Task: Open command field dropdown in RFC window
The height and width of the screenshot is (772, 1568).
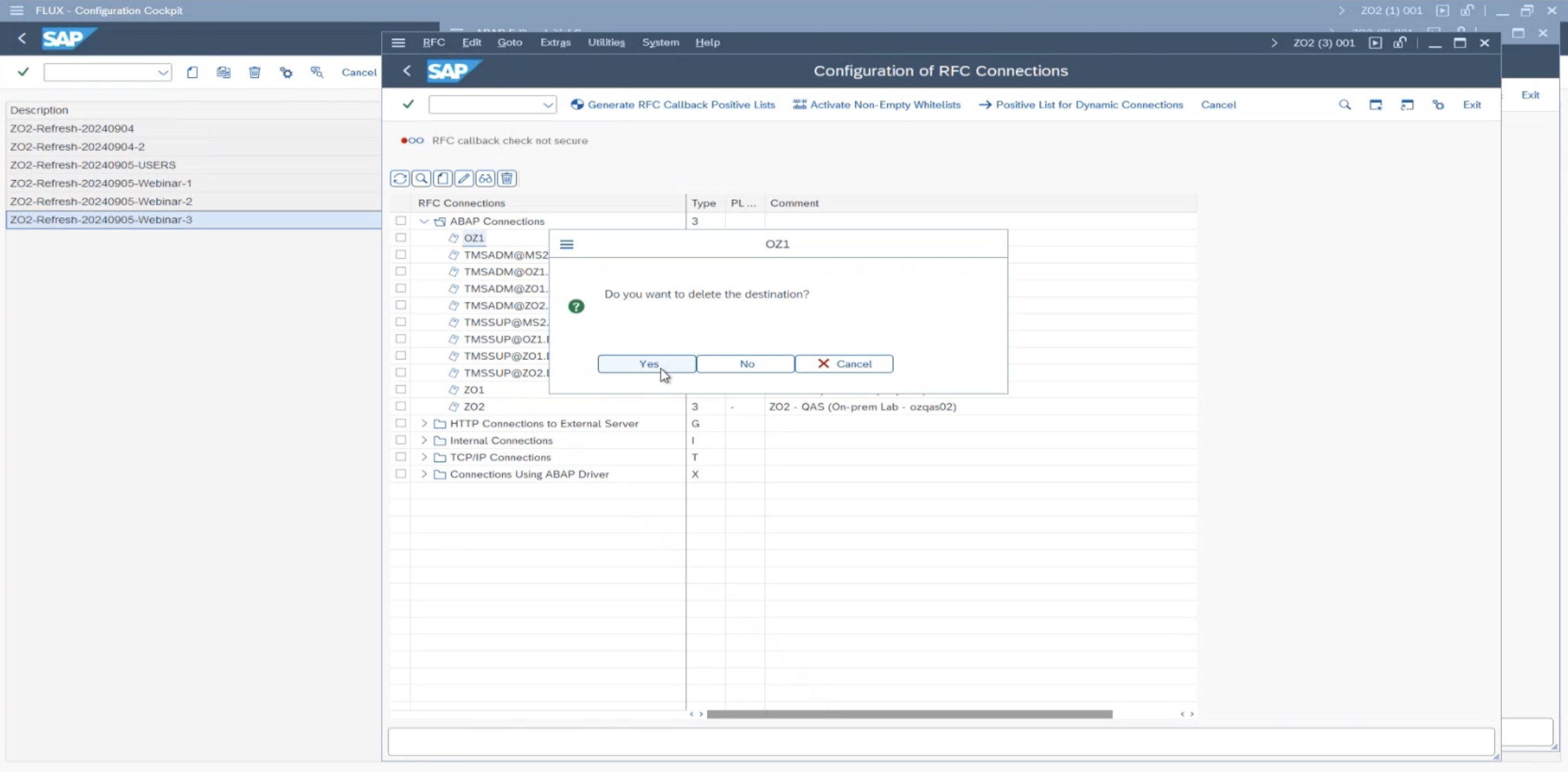Action: tap(547, 105)
